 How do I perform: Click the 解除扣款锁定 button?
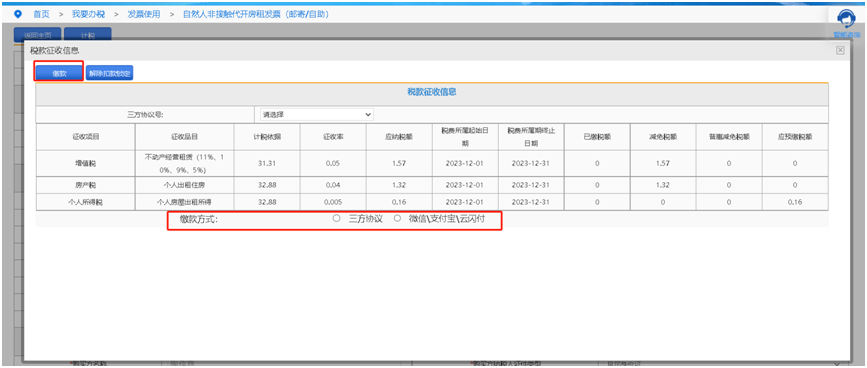[109, 73]
